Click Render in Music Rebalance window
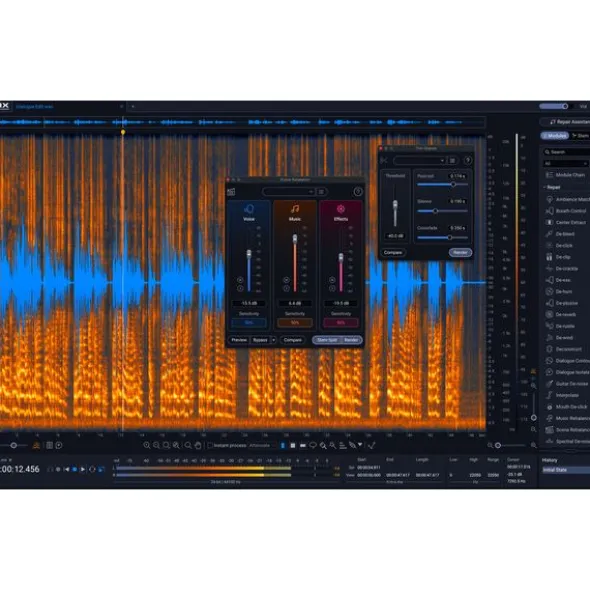 351,340
